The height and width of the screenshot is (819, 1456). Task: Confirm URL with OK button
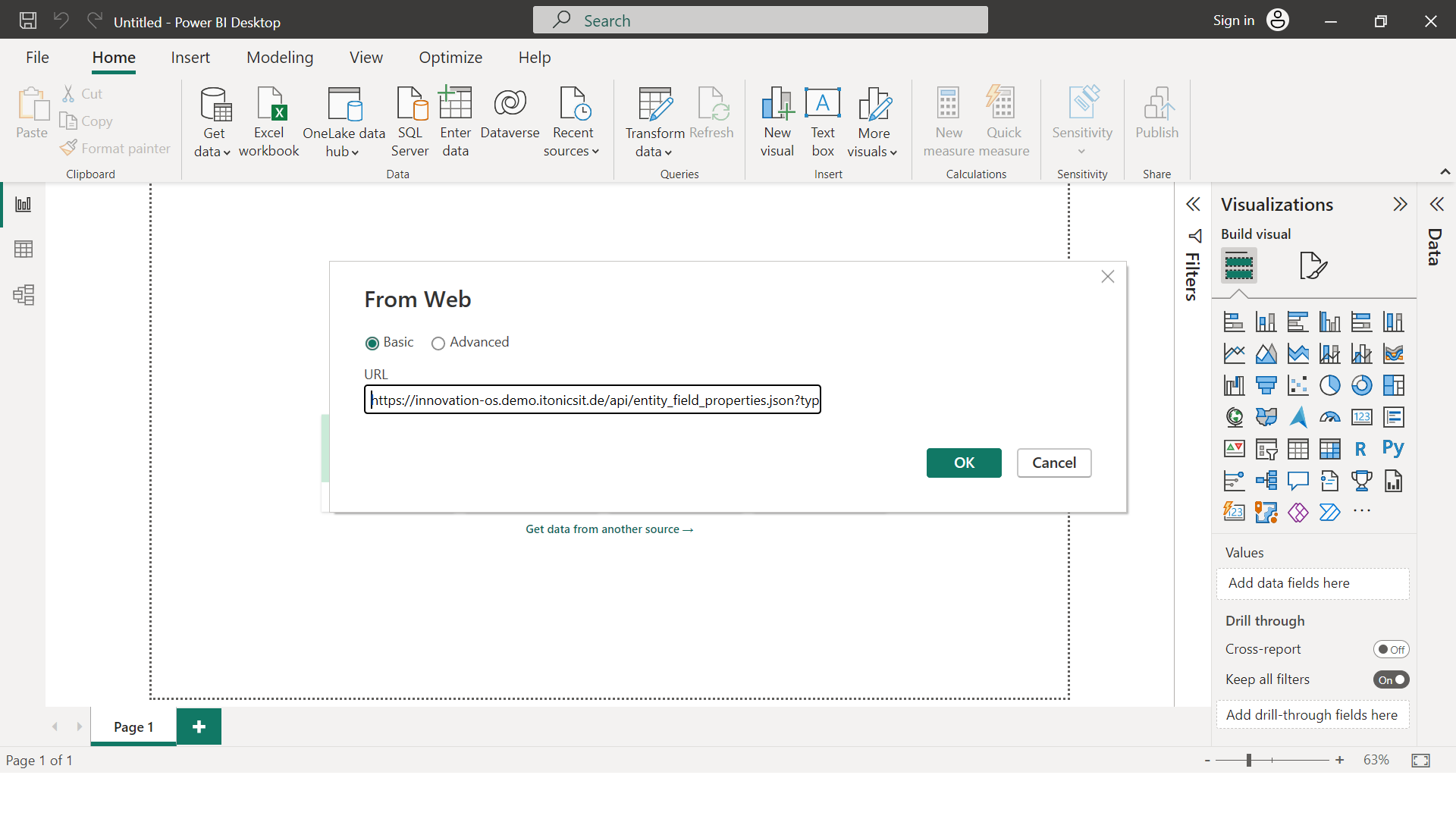point(963,463)
